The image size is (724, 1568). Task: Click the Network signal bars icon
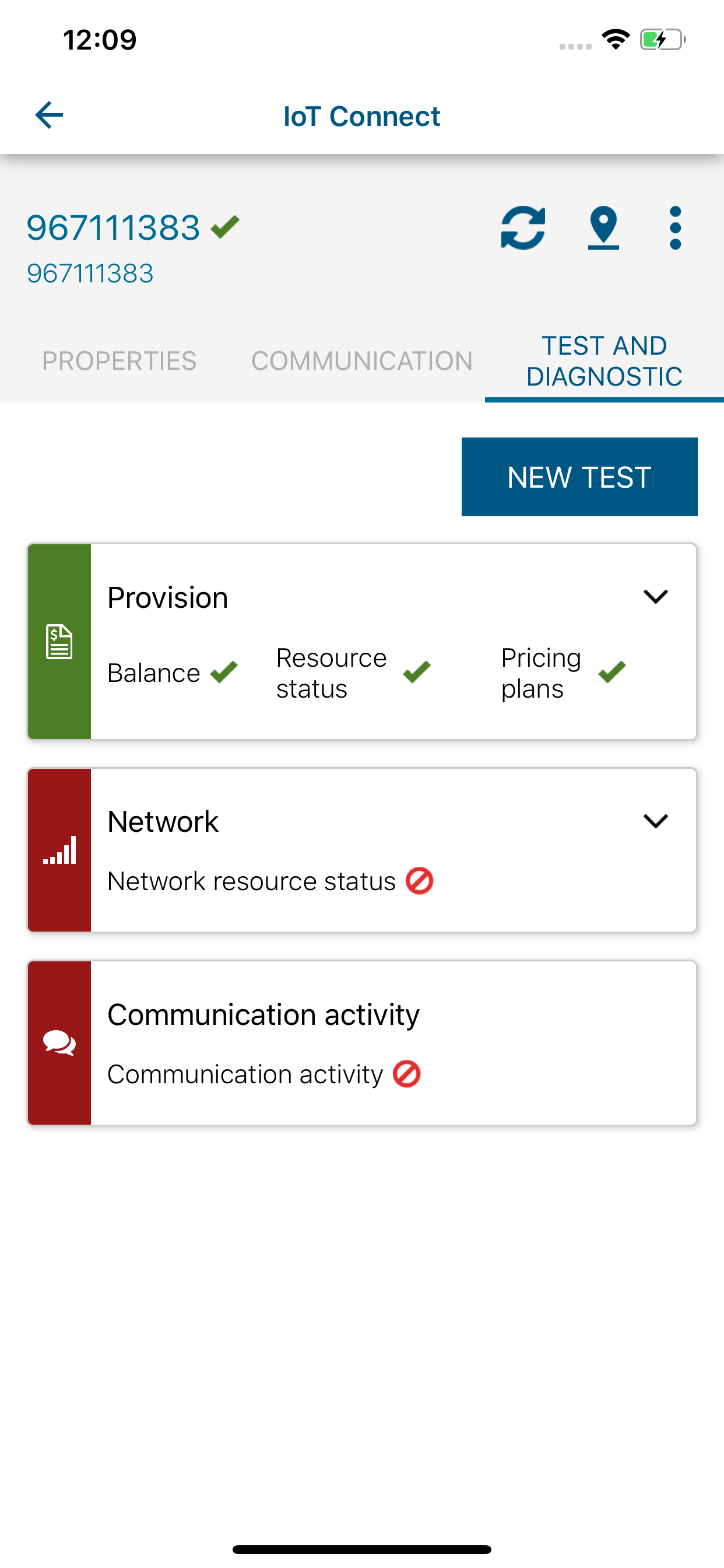(x=59, y=850)
